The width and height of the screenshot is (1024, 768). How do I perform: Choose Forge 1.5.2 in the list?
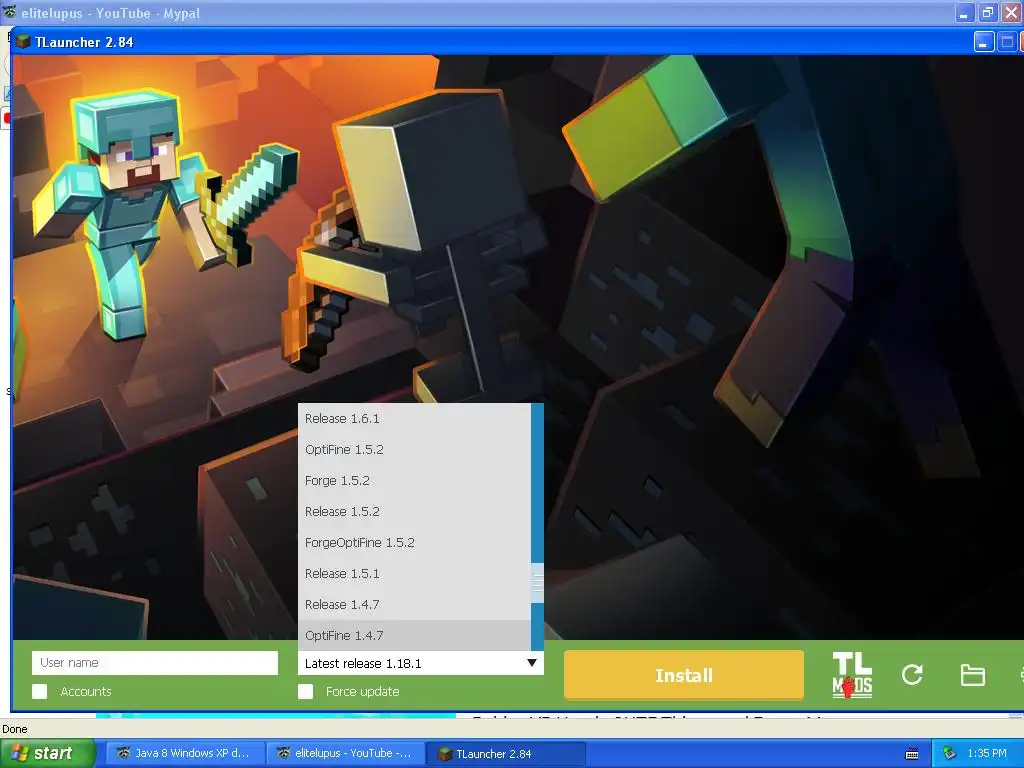pos(414,481)
